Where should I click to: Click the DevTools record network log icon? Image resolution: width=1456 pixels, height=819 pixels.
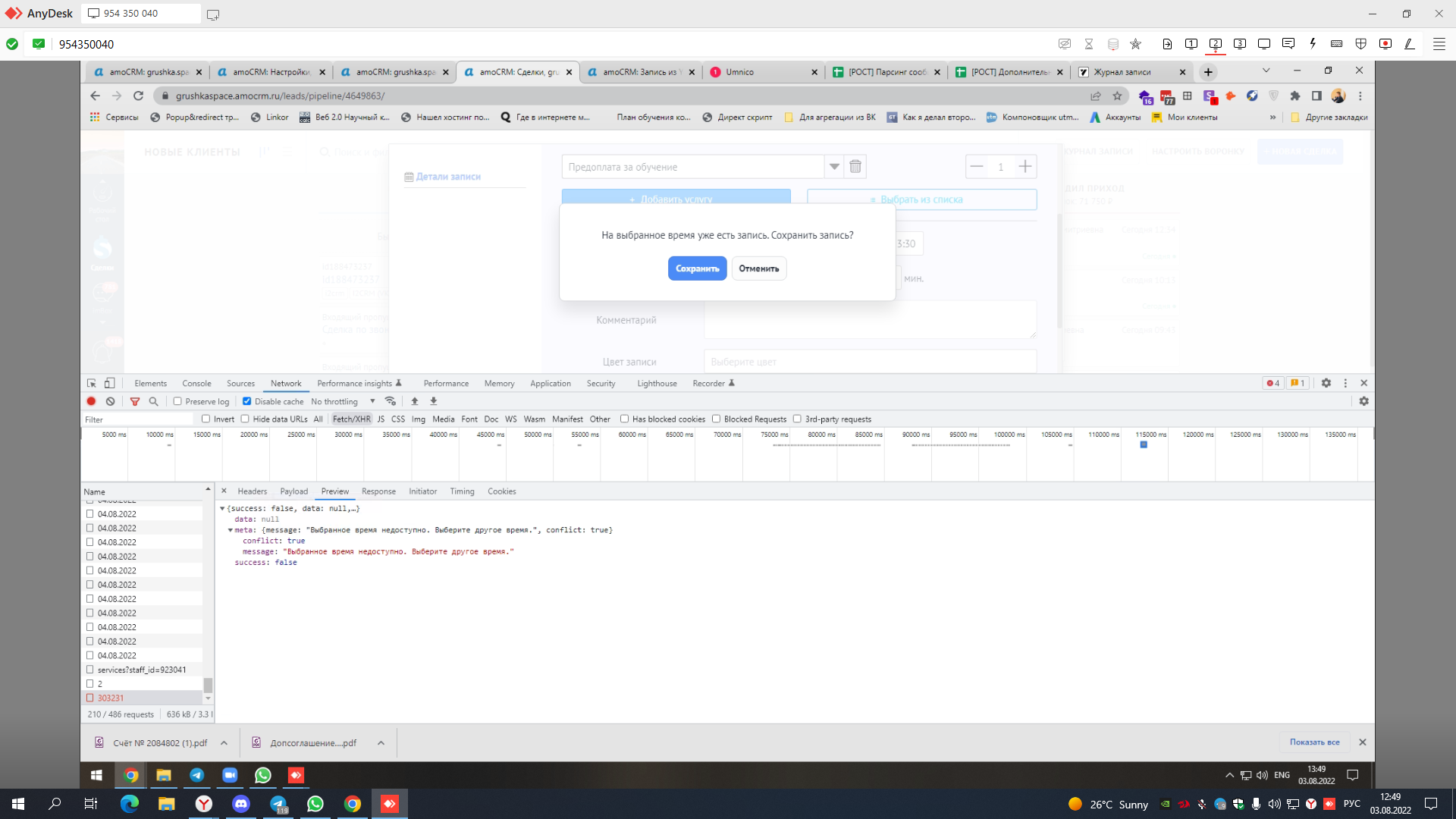pyautogui.click(x=91, y=401)
